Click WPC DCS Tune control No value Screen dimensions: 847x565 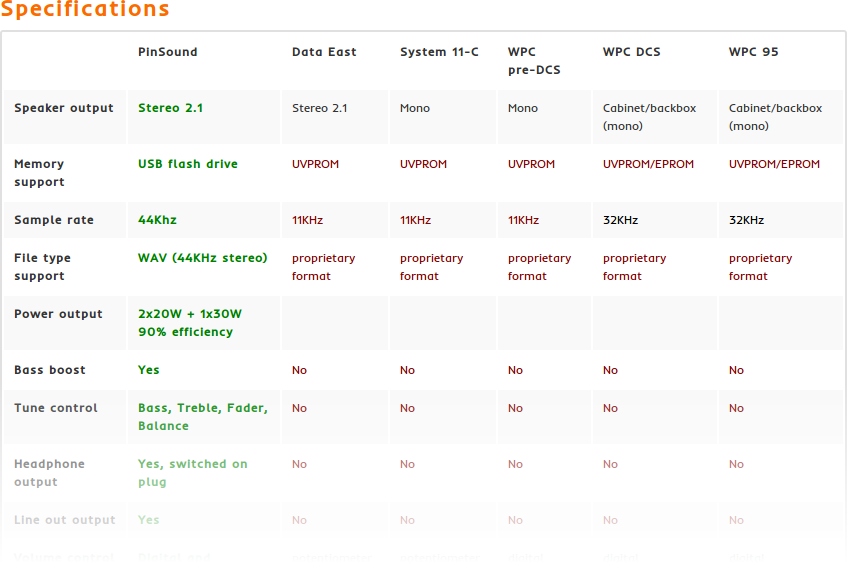pos(610,408)
